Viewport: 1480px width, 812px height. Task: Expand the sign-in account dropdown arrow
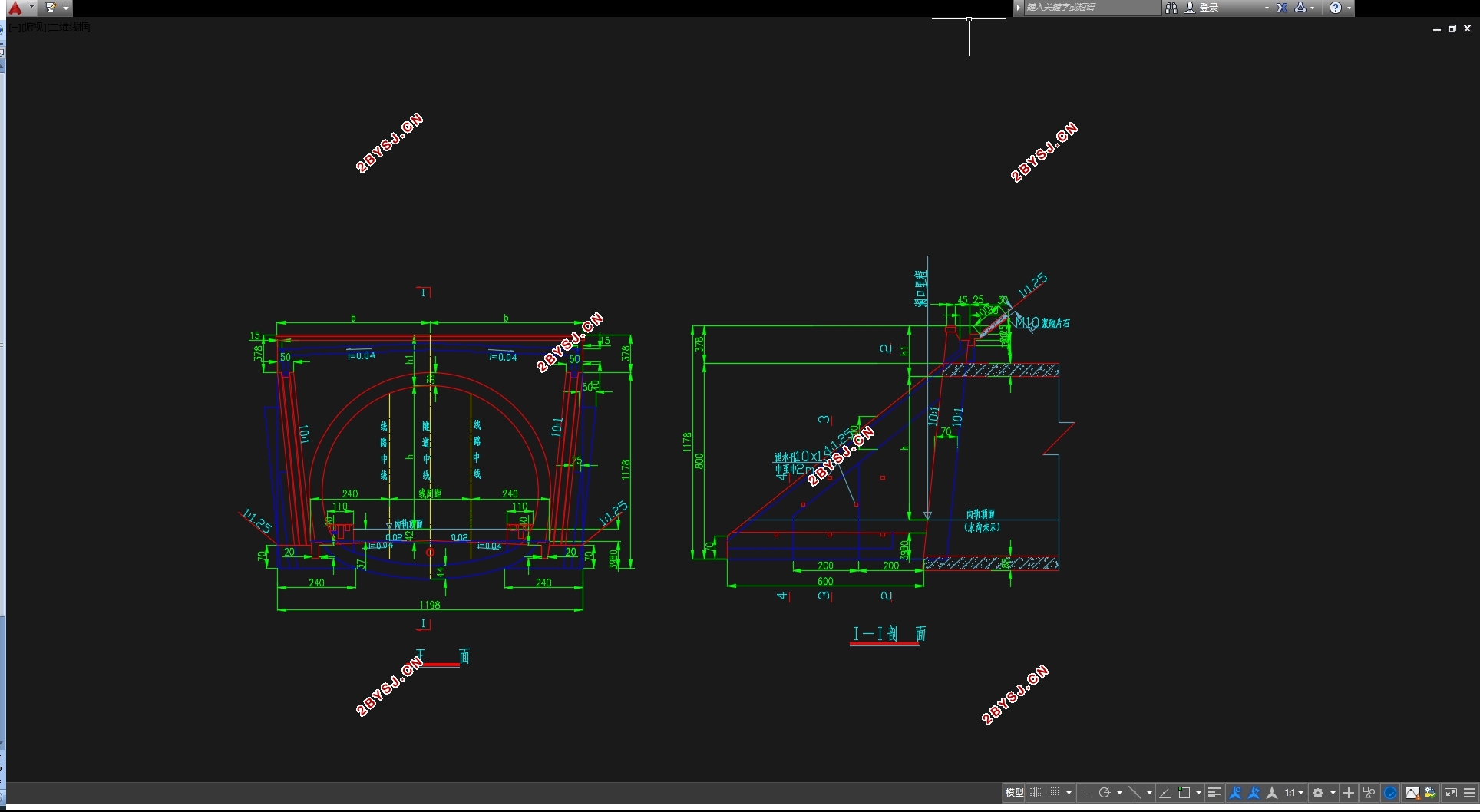(1267, 8)
